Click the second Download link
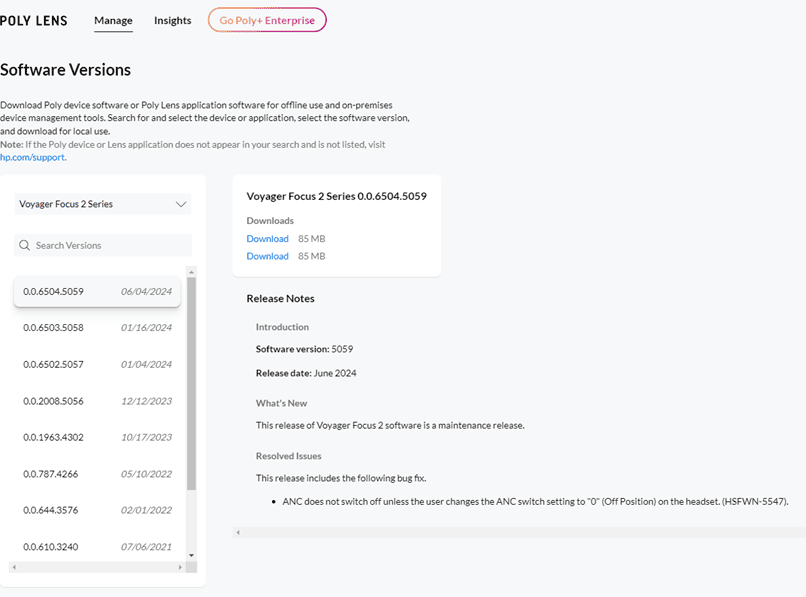Viewport: 806px width, 597px height. point(267,256)
